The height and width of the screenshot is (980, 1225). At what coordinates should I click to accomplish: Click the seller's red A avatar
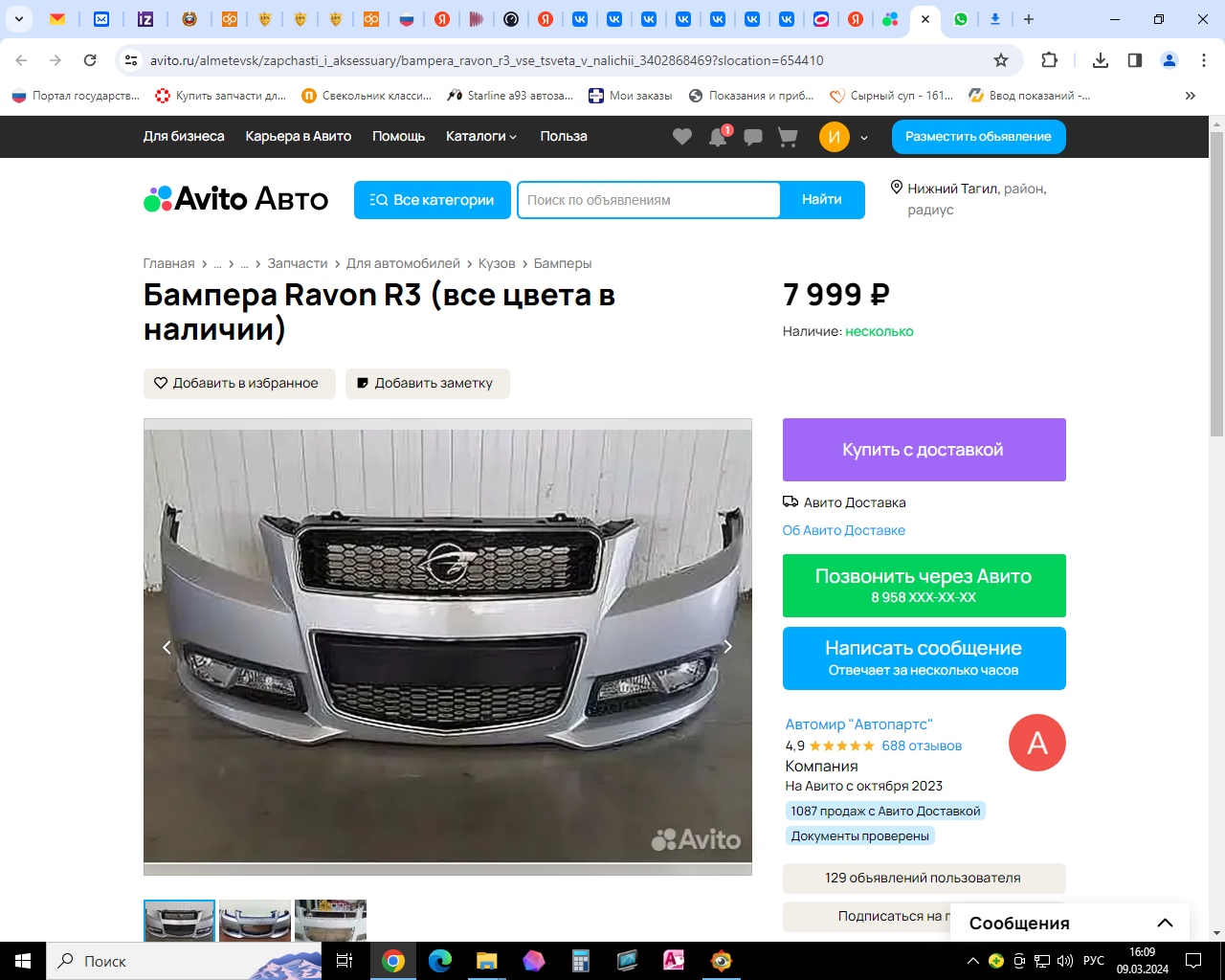click(1037, 743)
